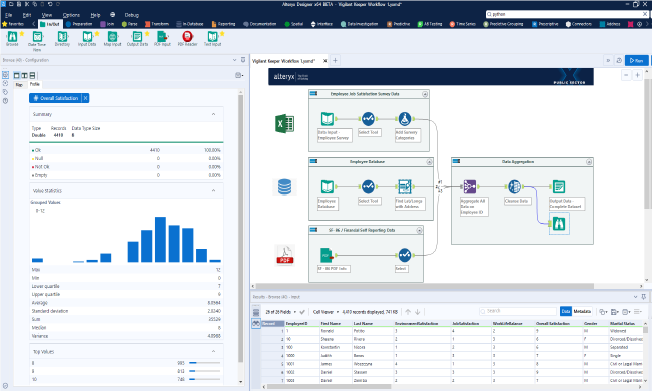Screen dimensions: 652x391
Task: Select the Directory tool in the palette
Action: [62, 37]
